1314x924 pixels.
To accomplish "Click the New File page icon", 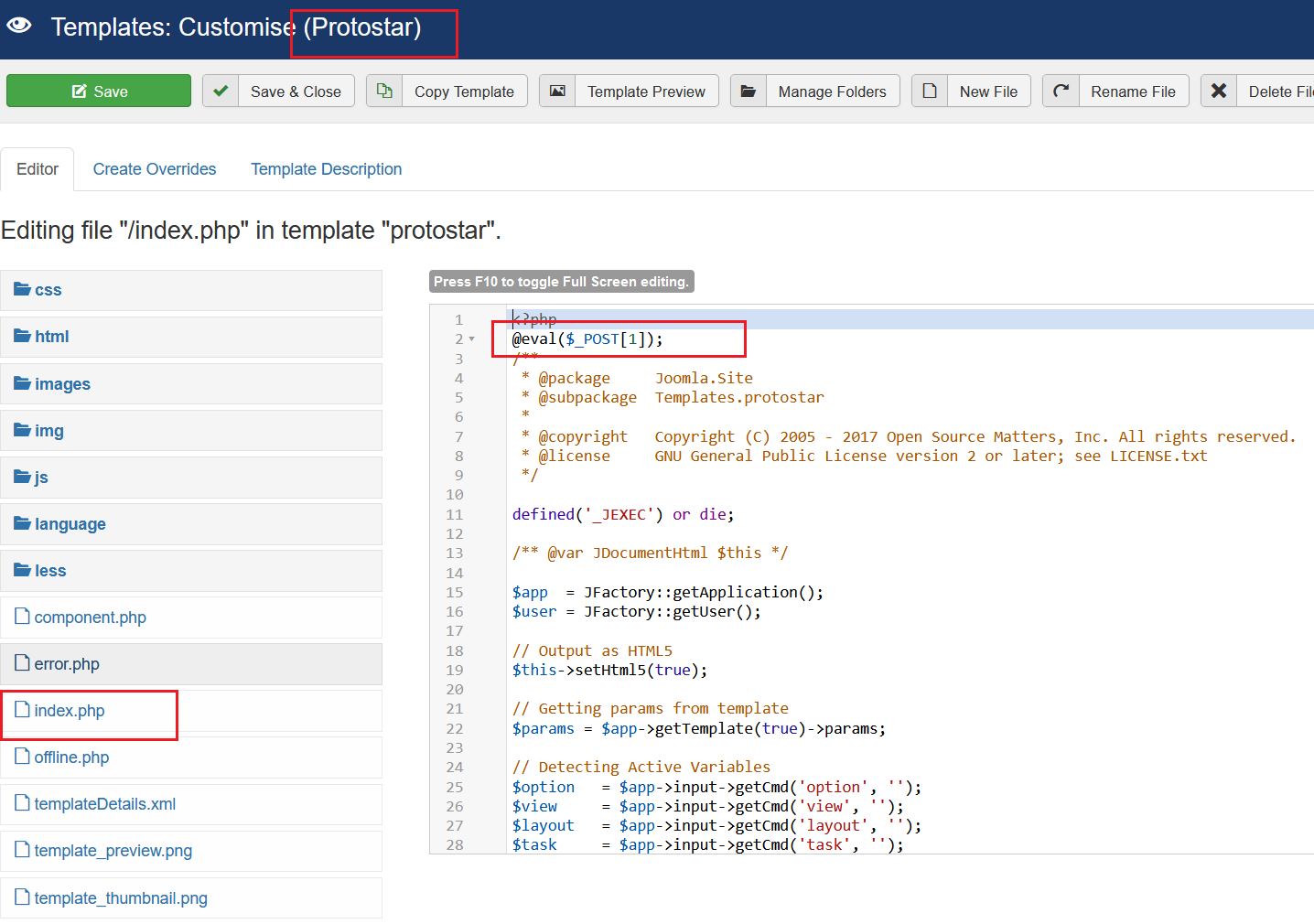I will [930, 91].
